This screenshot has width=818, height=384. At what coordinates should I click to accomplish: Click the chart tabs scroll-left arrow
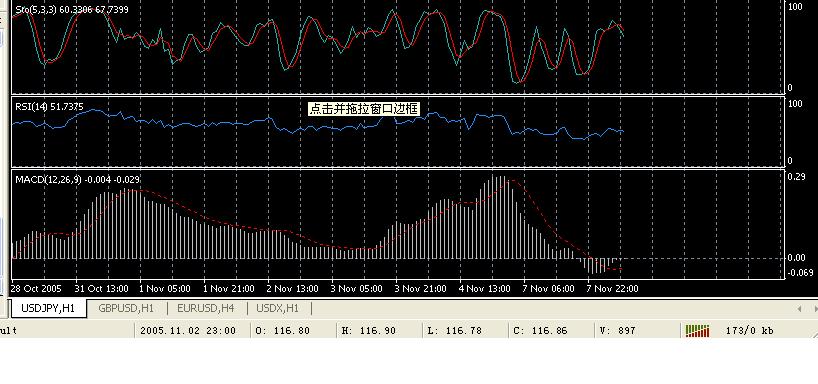[x=800, y=309]
